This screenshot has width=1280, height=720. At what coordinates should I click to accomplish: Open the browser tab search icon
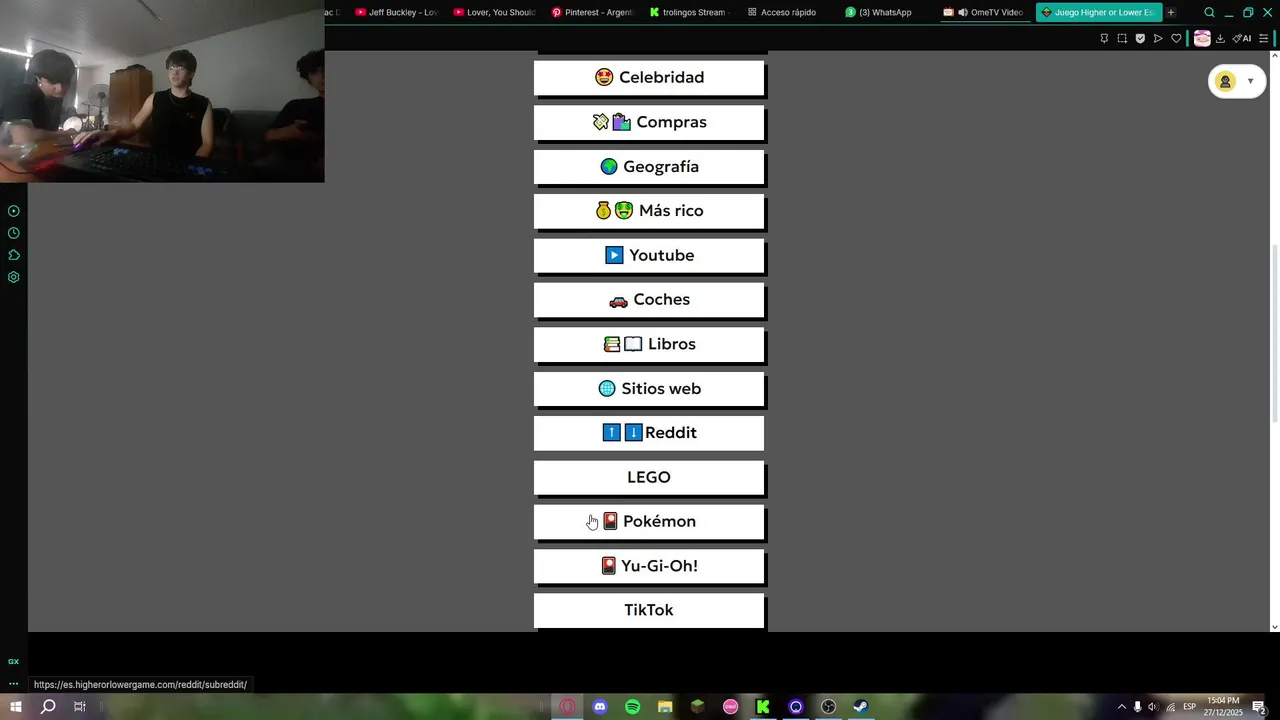(1209, 12)
